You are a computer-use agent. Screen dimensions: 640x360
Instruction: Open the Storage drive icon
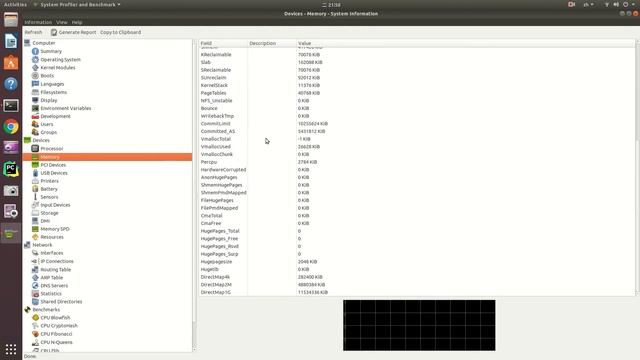click(35, 213)
